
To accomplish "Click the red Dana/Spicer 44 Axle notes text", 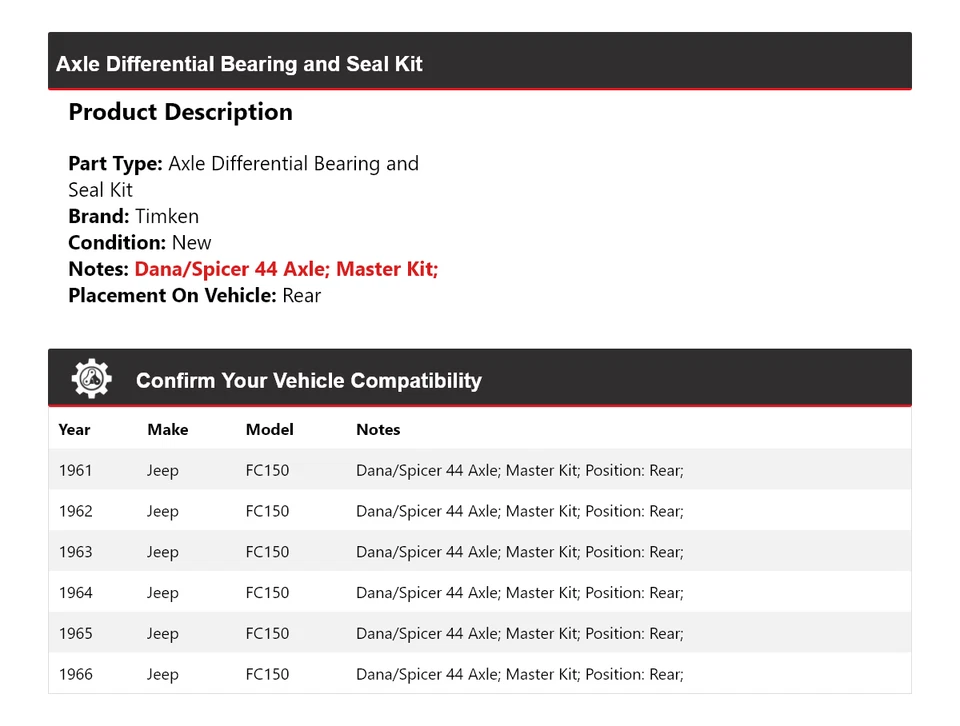I will pyautogui.click(x=286, y=269).
